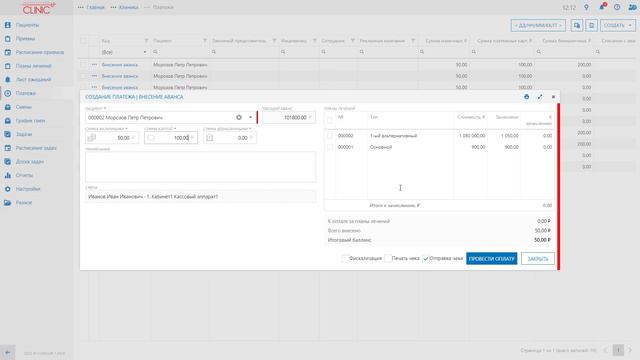Viewport: 640px width, 360px height.
Task: Toggle select-all checkbox in payments table header
Action: (x=84, y=41)
